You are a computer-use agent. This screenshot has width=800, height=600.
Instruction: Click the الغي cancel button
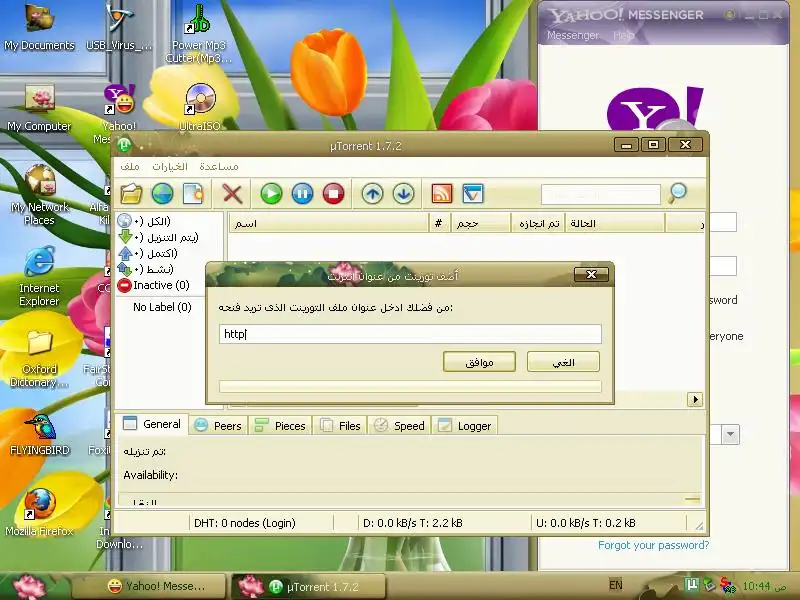(563, 362)
